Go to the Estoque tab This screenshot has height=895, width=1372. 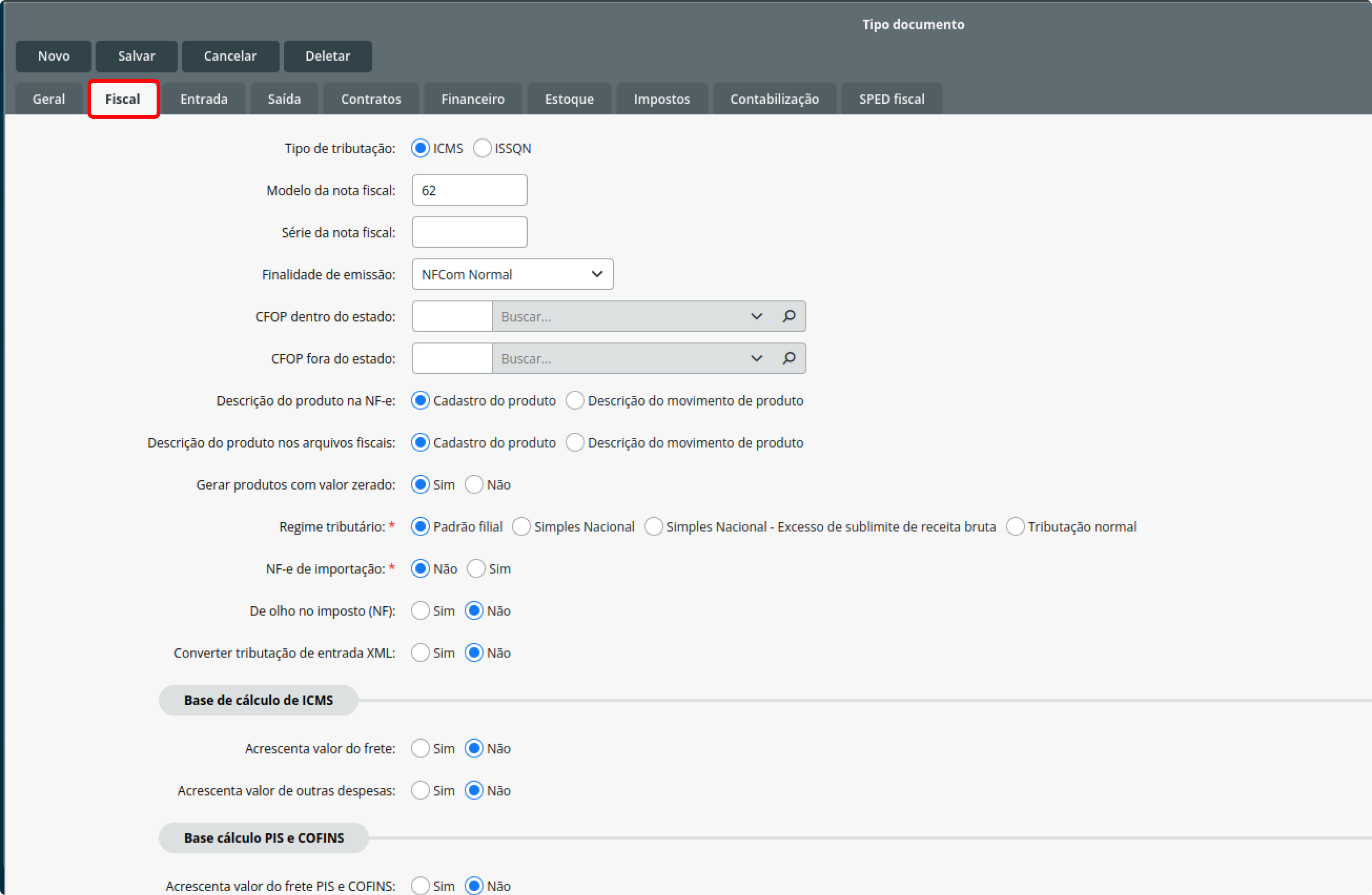point(569,99)
